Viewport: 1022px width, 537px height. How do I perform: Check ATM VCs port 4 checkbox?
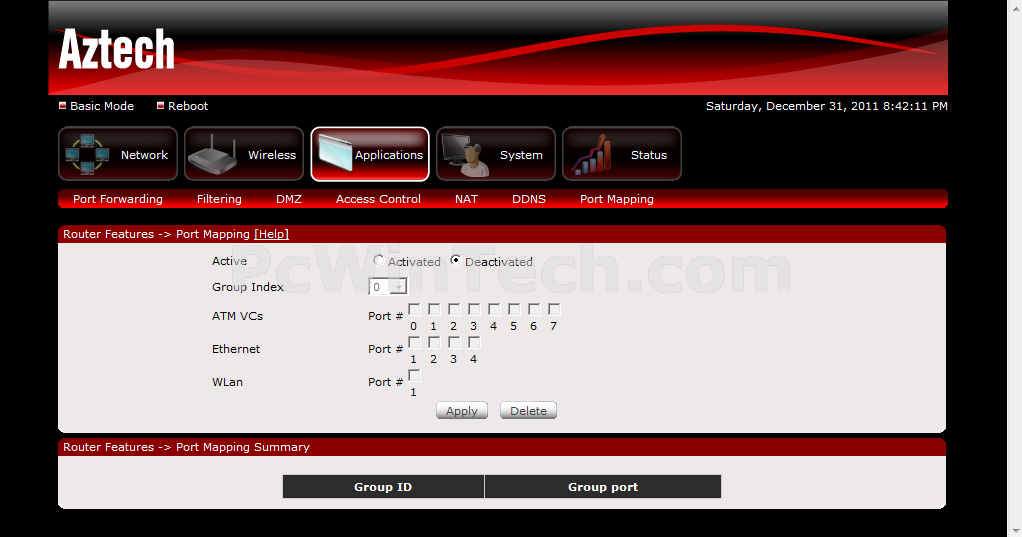[494, 309]
